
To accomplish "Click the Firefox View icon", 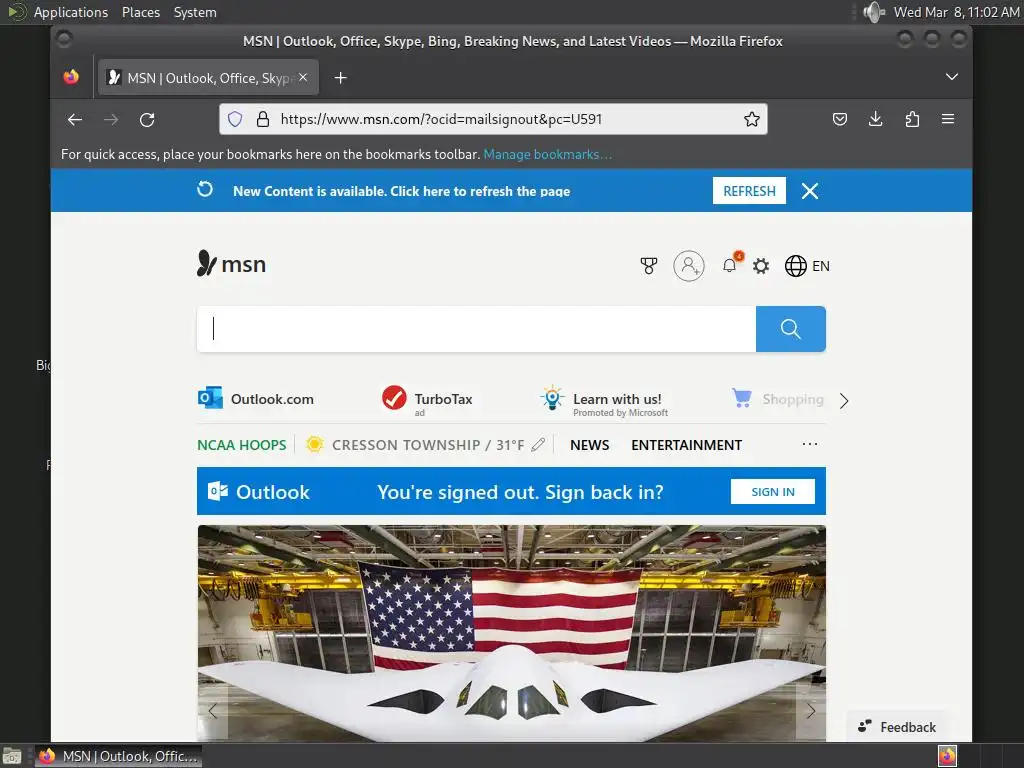I will tap(71, 77).
